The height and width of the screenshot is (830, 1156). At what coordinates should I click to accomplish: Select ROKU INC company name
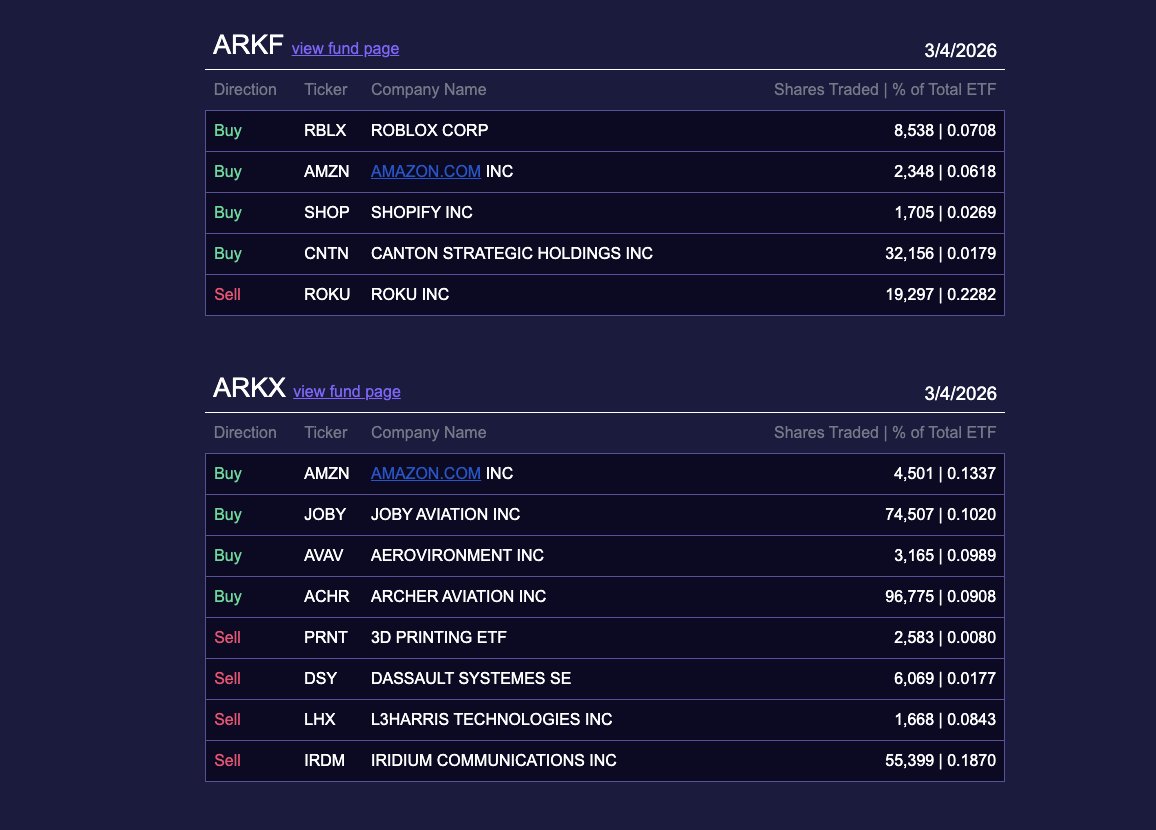coord(410,294)
